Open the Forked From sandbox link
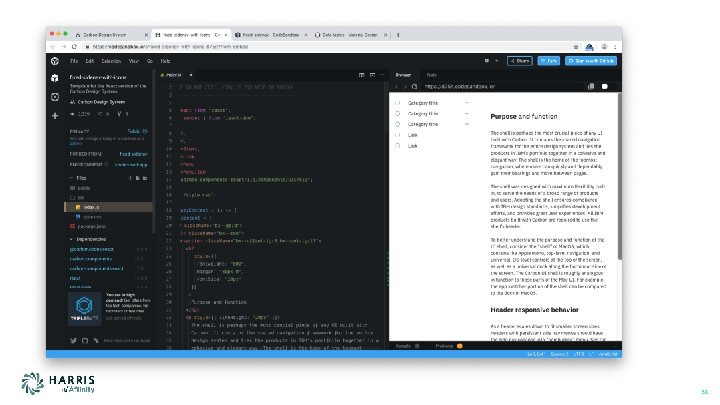The width and height of the screenshot is (720, 405). pos(133,154)
